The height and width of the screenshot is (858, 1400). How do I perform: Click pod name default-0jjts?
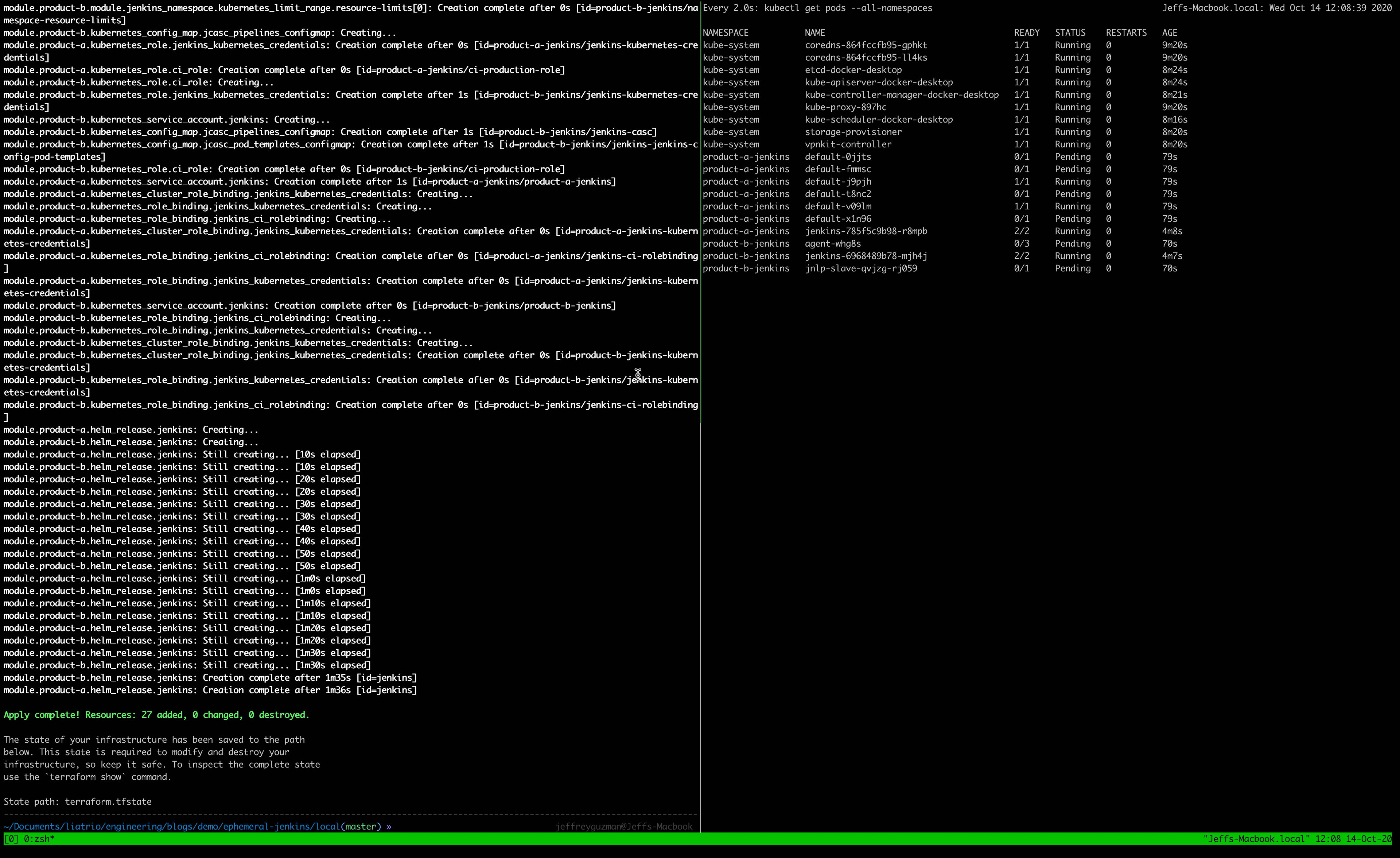coord(837,157)
